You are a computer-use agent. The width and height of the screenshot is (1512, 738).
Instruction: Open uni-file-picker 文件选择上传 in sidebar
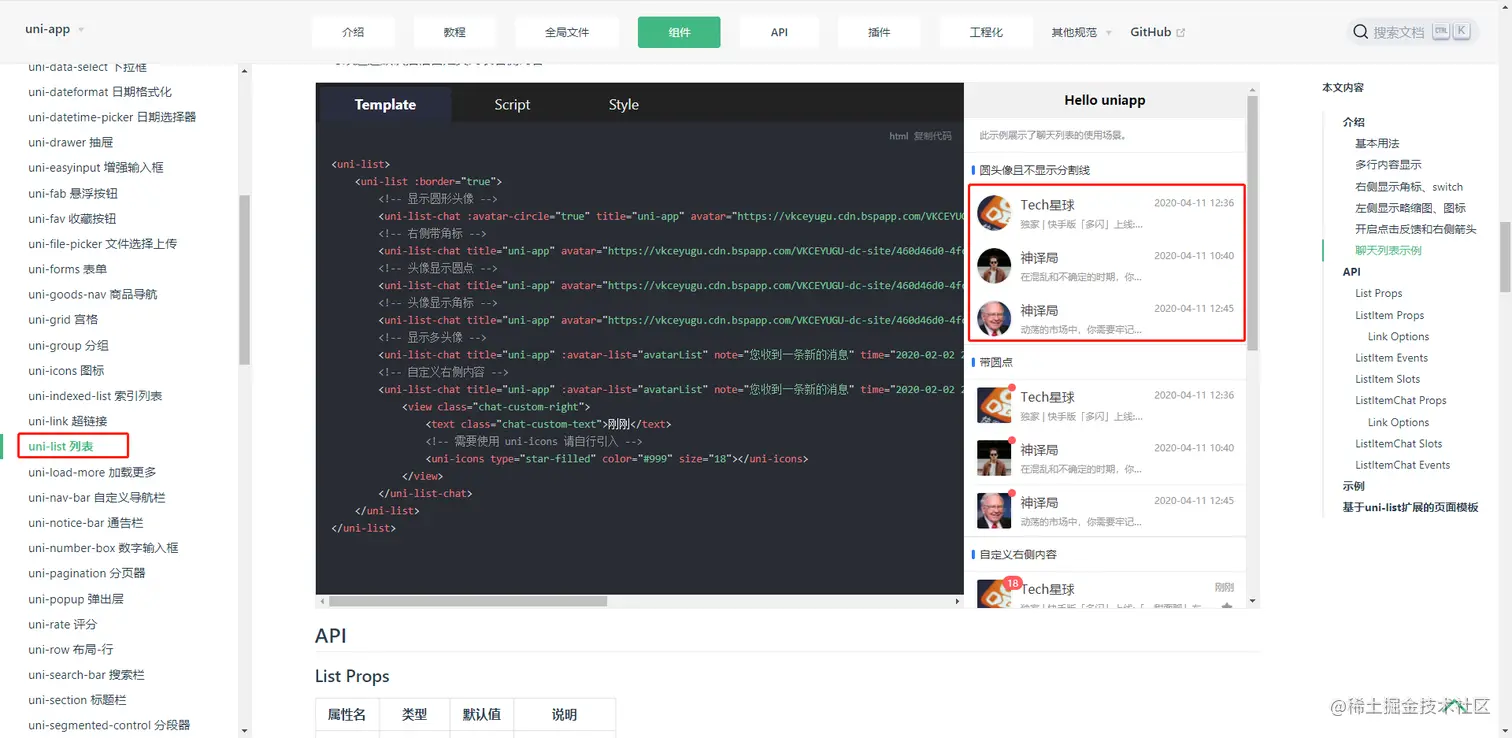point(103,243)
